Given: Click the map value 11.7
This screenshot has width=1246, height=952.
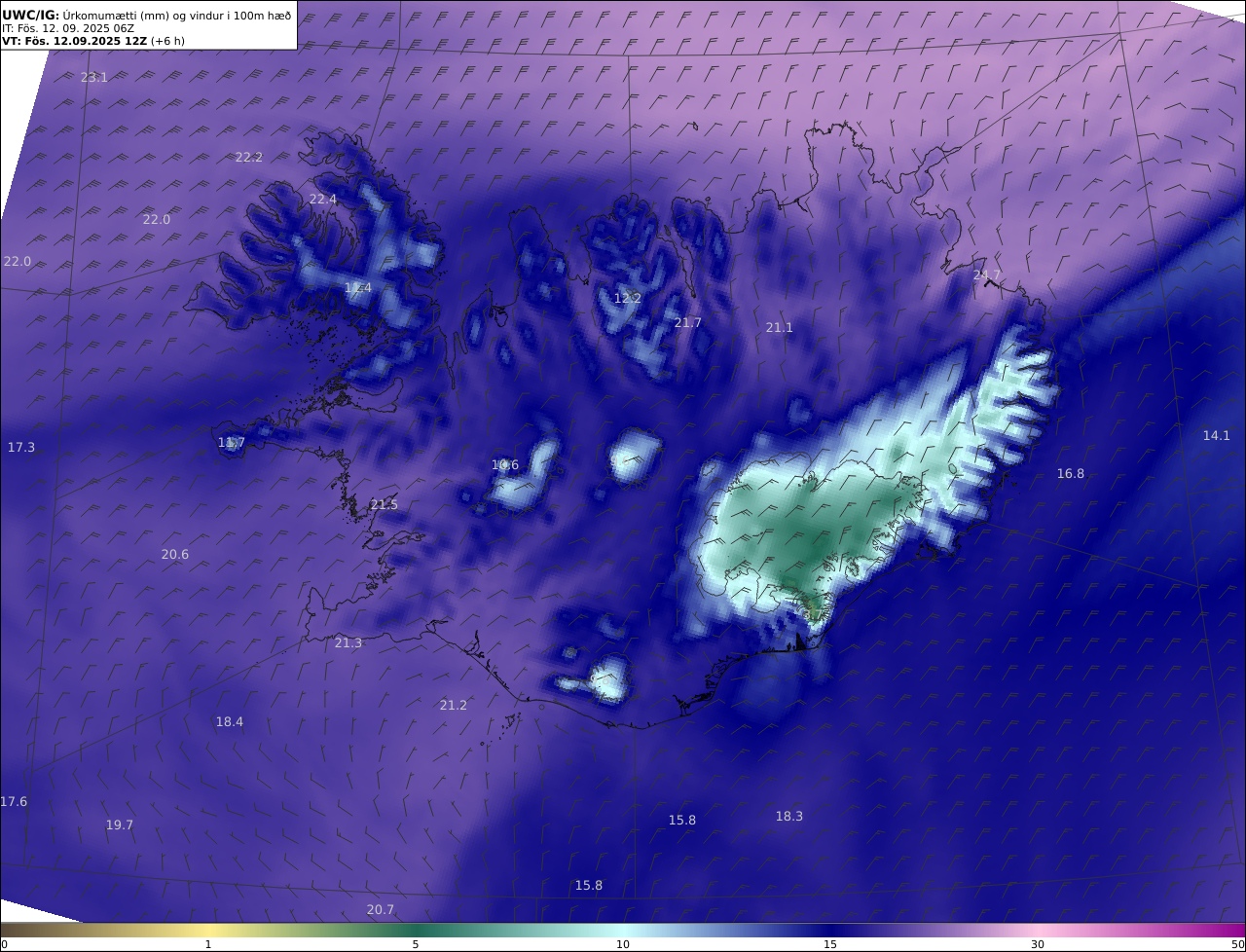Looking at the screenshot, I should pyautogui.click(x=232, y=443).
